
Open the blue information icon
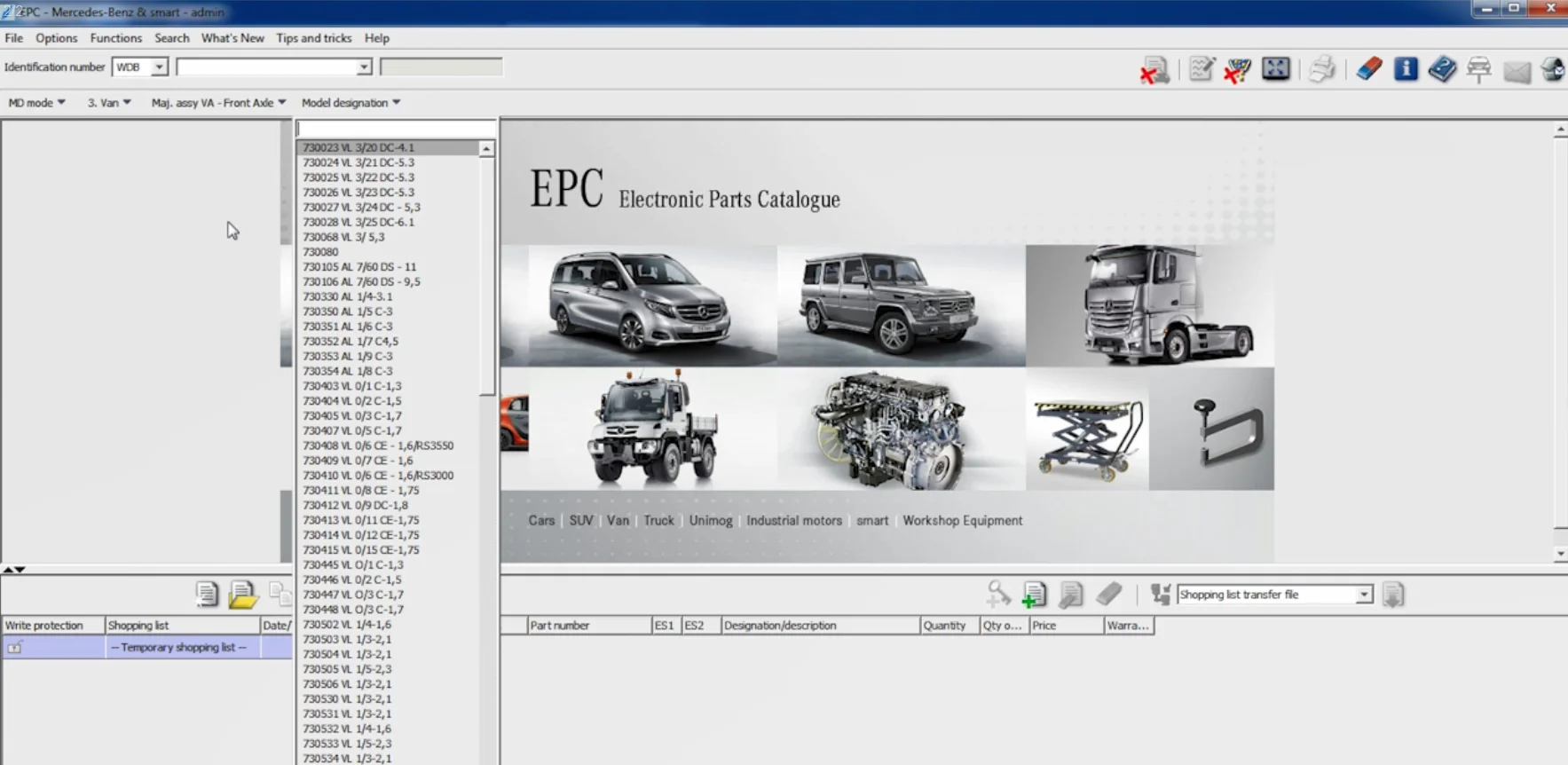pos(1406,68)
